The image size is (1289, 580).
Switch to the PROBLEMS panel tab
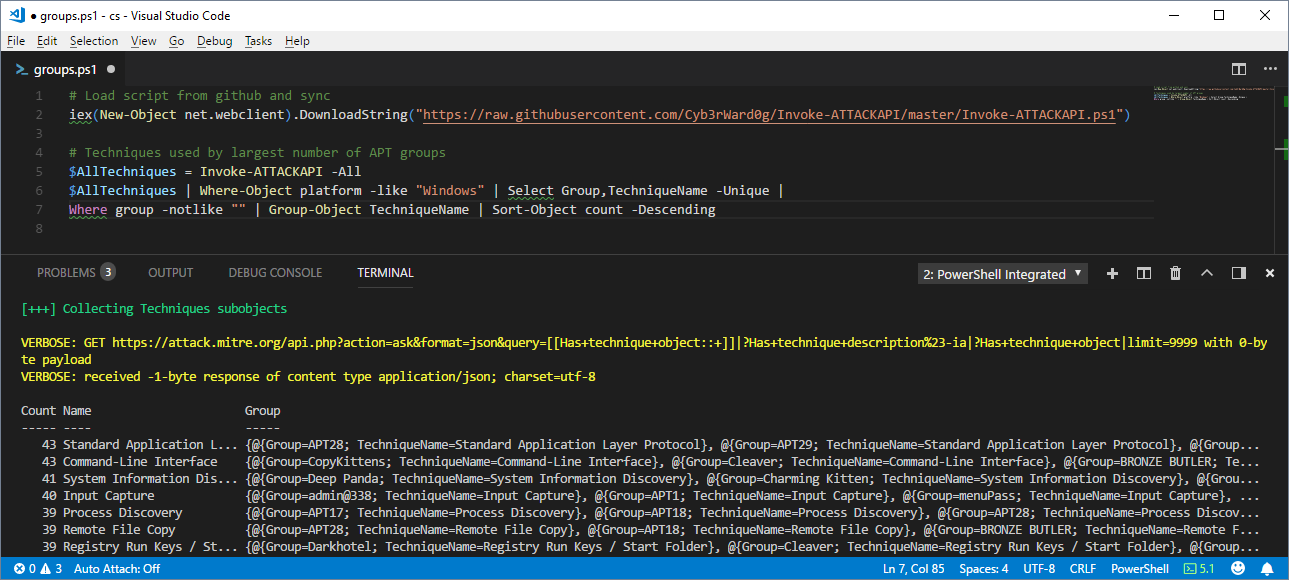tap(76, 272)
